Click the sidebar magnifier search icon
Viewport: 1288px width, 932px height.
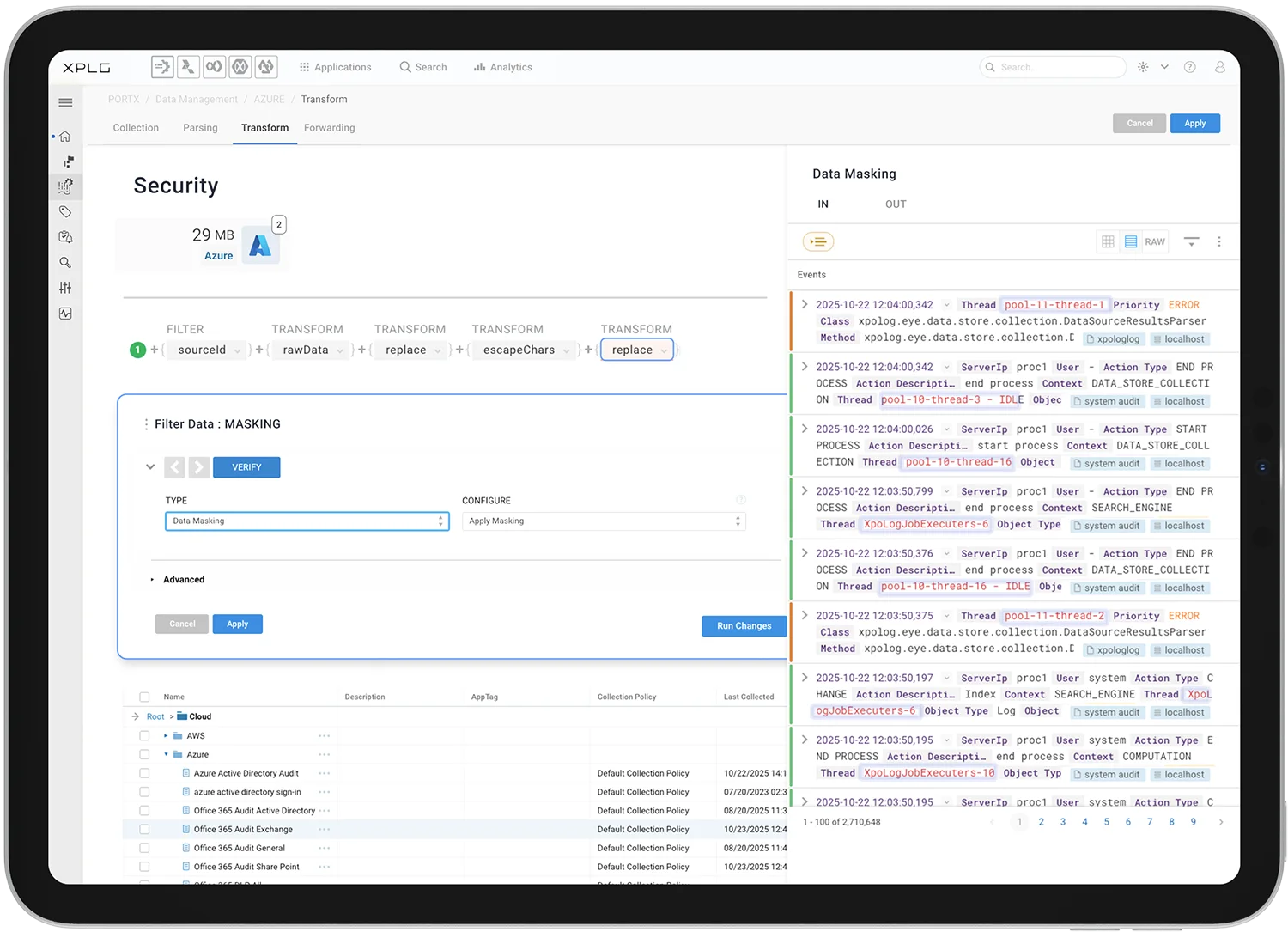coord(65,263)
